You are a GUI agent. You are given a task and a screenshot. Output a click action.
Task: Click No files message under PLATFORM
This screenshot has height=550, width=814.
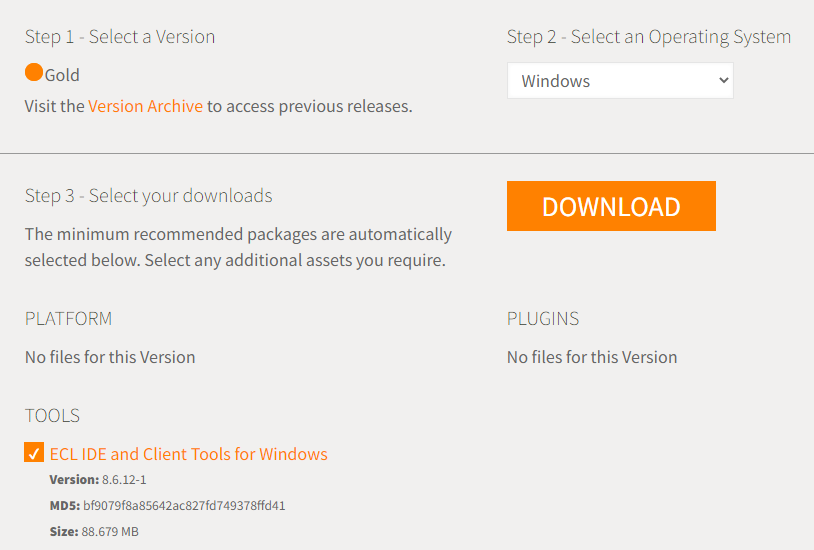pos(110,357)
